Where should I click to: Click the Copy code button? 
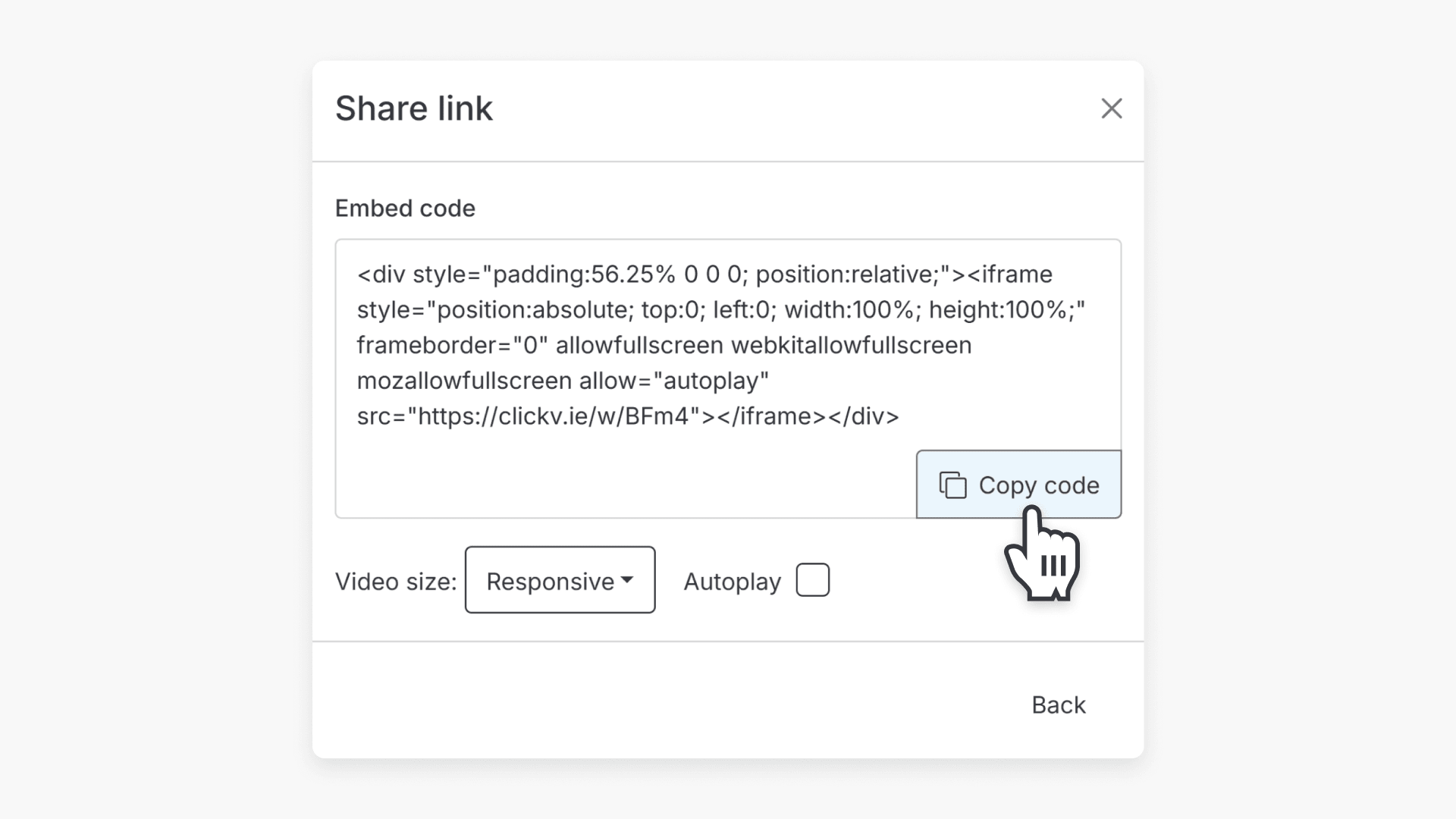click(1018, 485)
